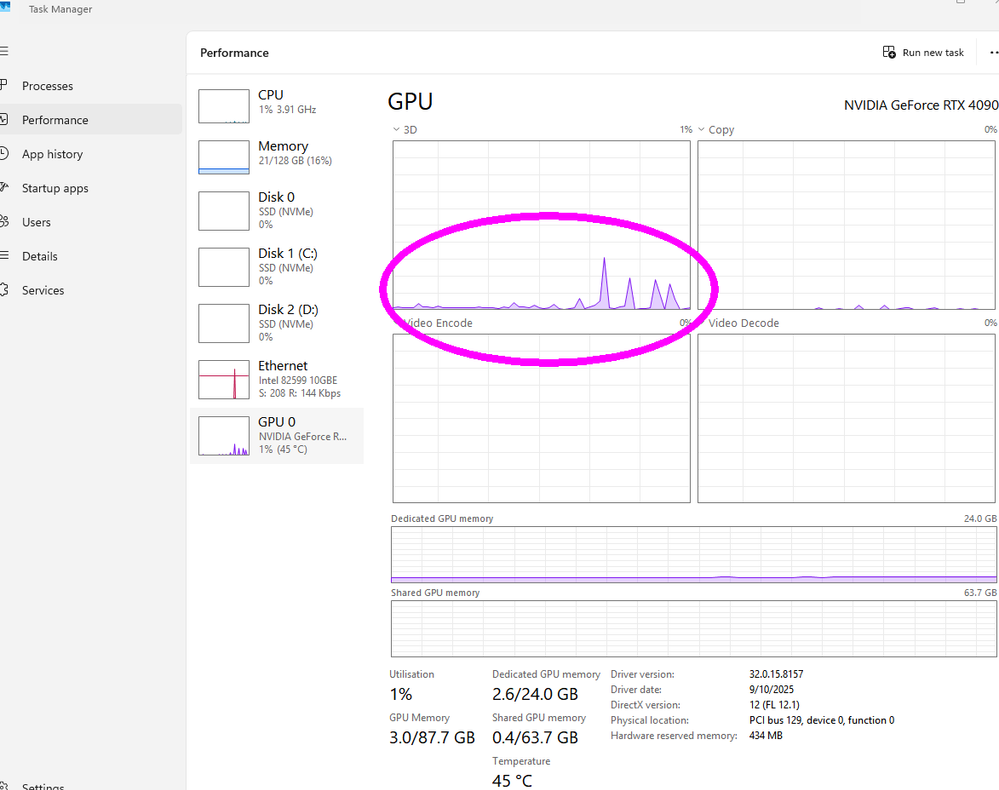Click the Users icon in sidebar
The width and height of the screenshot is (999, 790).
tap(4, 222)
